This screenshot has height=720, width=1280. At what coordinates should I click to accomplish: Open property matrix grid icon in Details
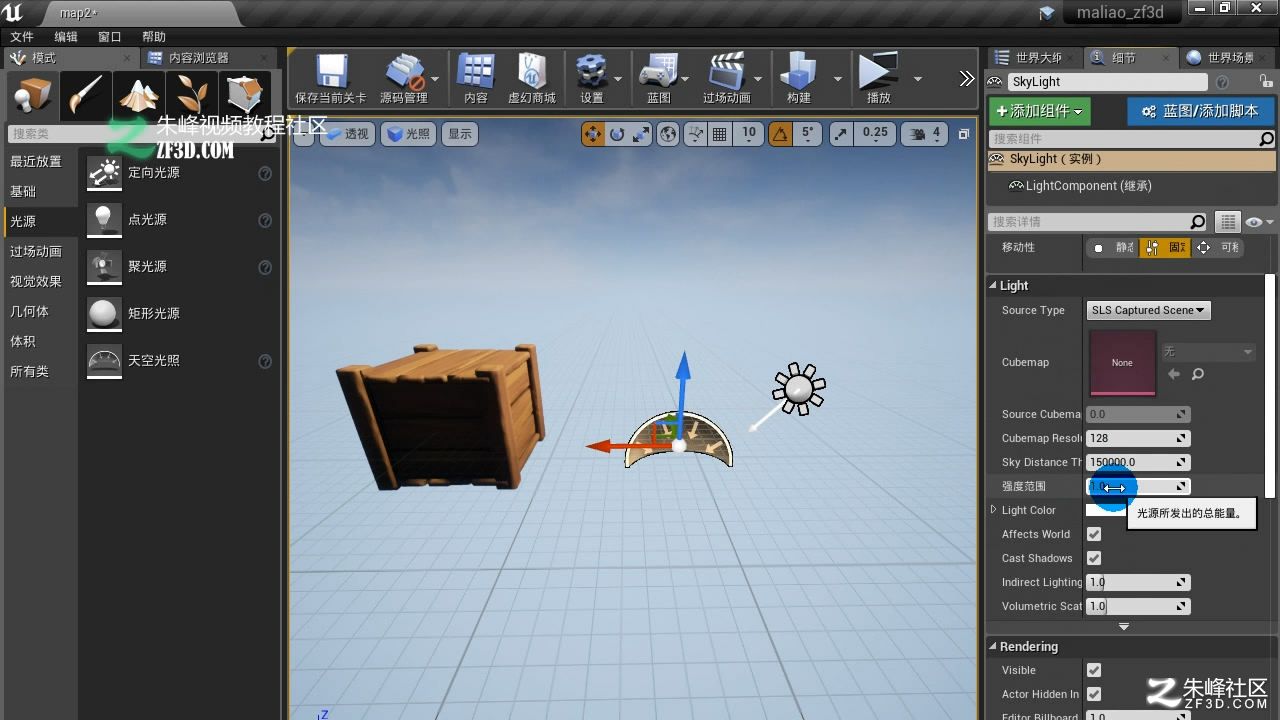(x=1227, y=222)
